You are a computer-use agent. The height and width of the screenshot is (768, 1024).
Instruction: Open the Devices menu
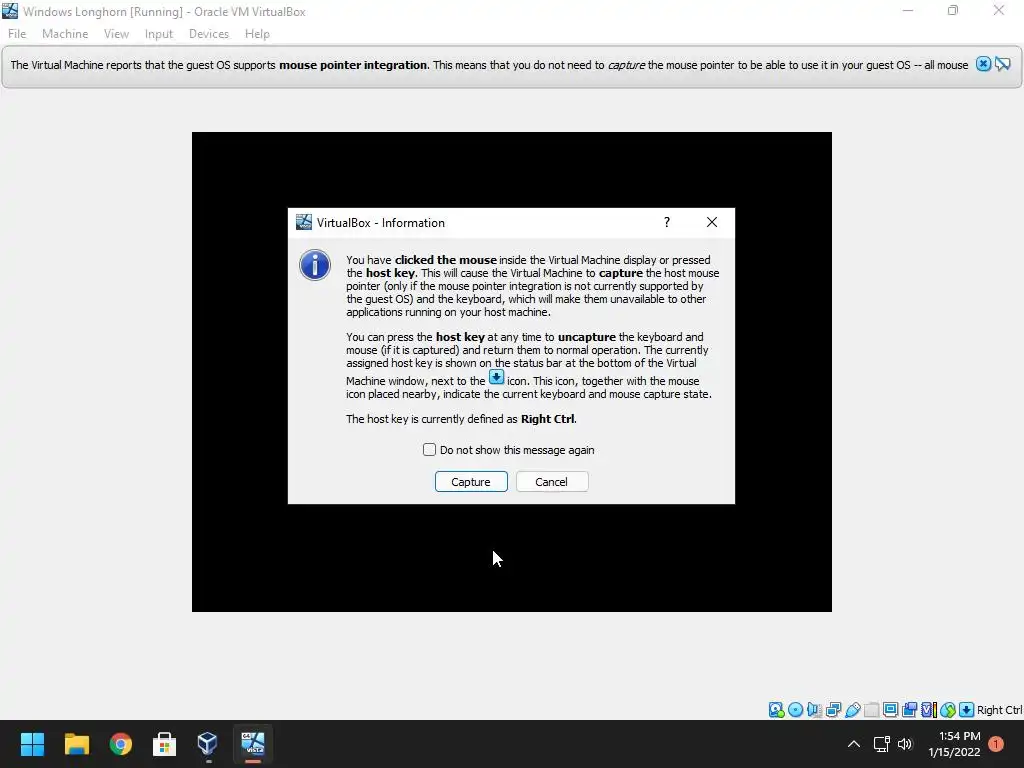tap(208, 33)
